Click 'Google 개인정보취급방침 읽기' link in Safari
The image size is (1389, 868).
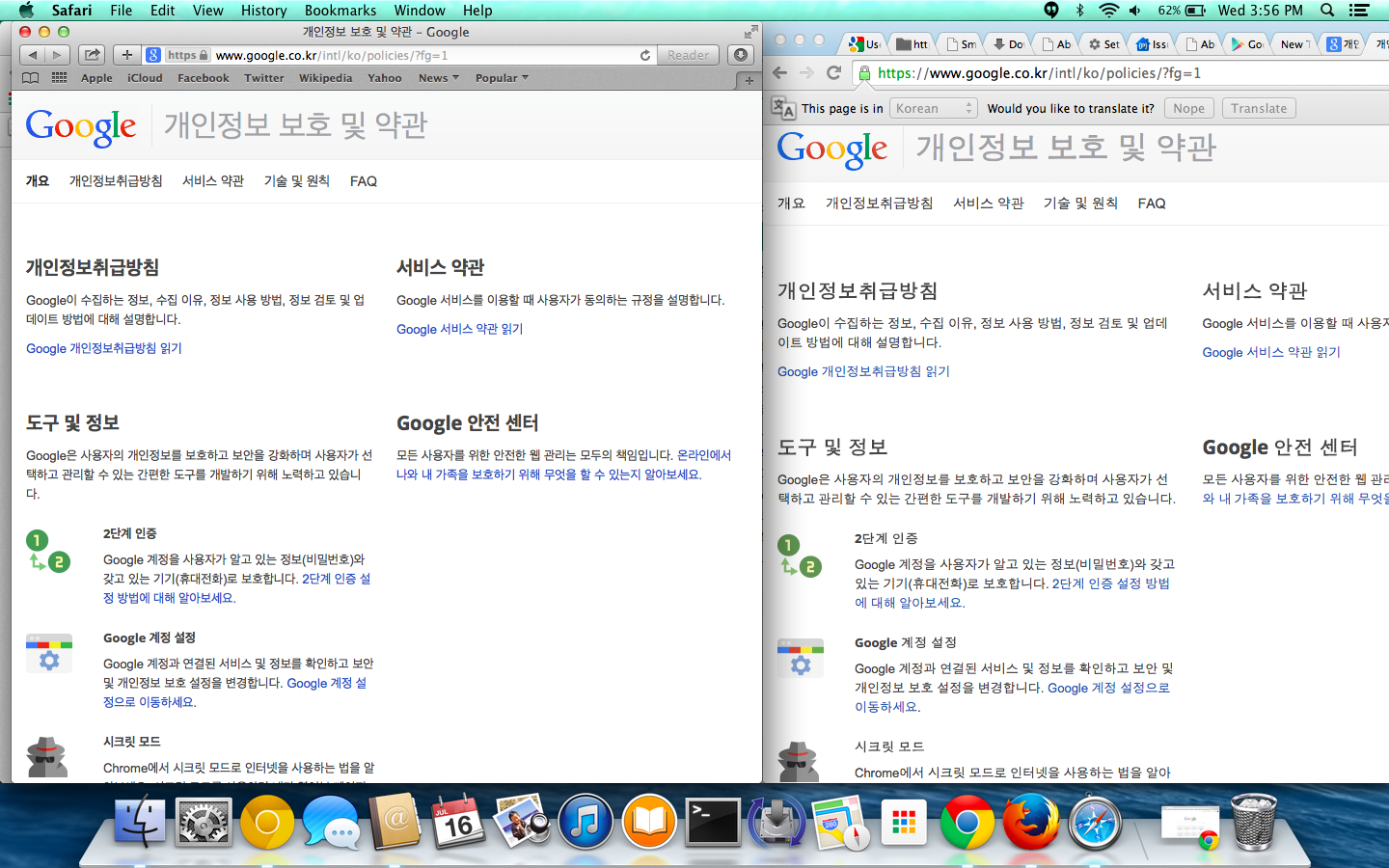coord(104,348)
